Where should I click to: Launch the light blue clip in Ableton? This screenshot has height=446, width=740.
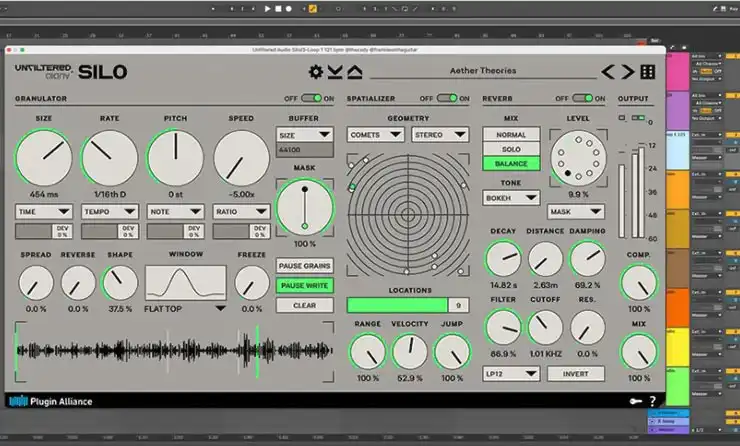(x=678, y=151)
